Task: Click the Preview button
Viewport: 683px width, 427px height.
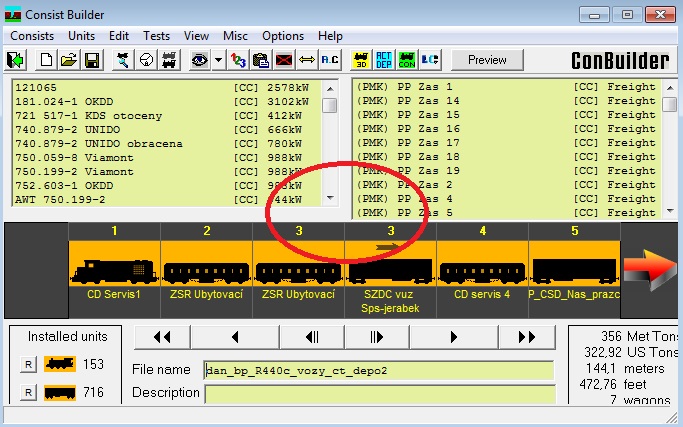Action: pos(487,60)
